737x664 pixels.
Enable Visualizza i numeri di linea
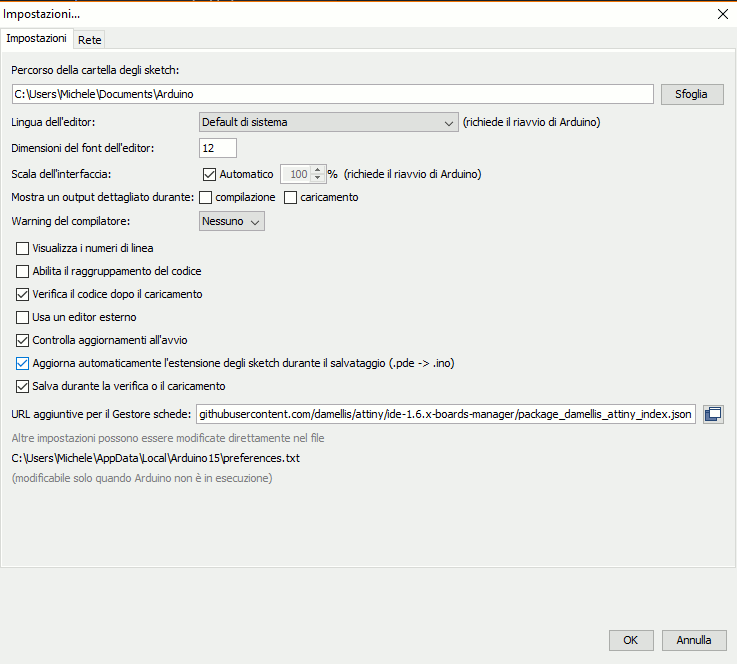pyautogui.click(x=23, y=248)
